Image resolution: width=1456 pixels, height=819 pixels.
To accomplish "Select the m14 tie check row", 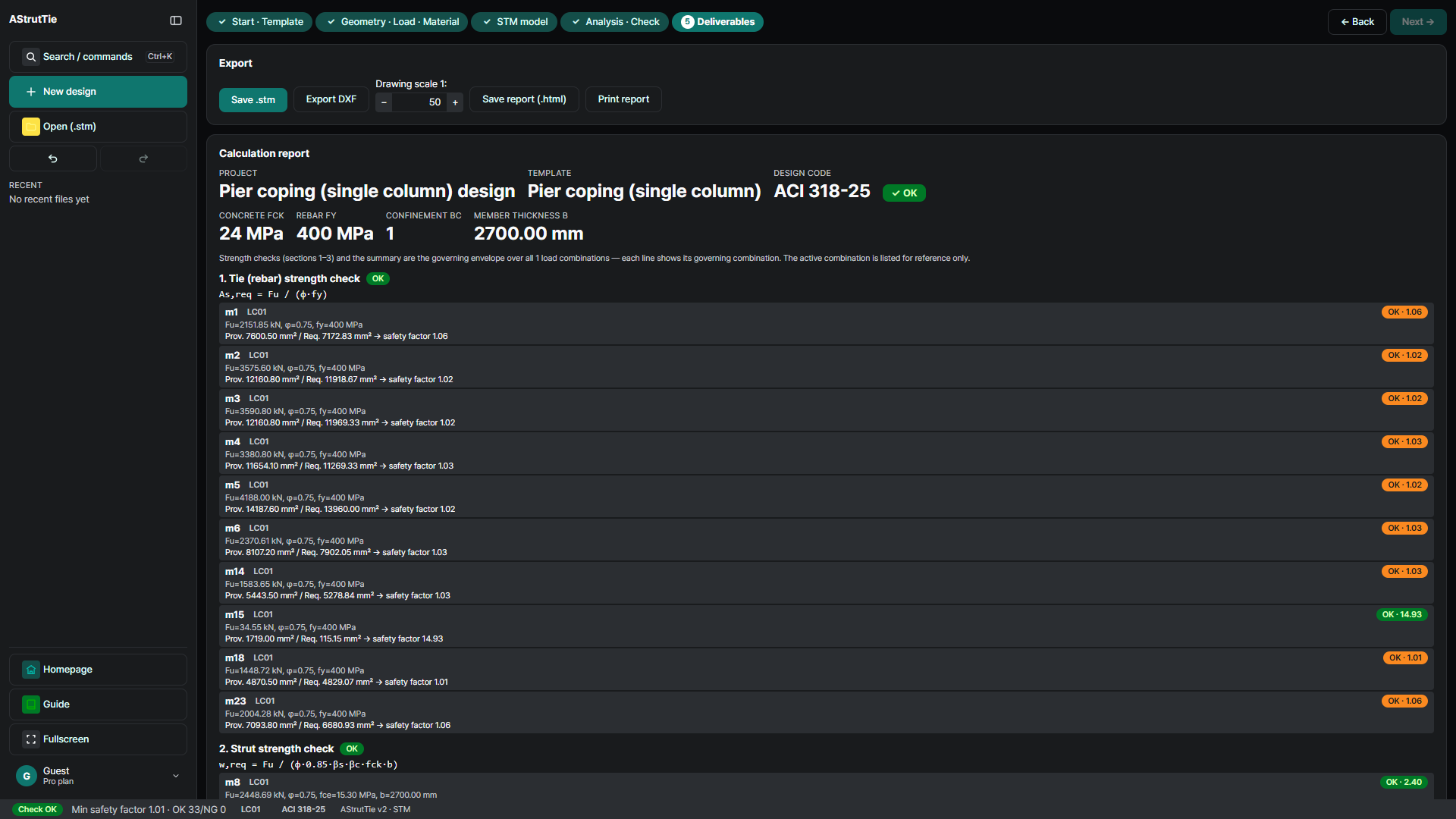I will pyautogui.click(x=826, y=583).
